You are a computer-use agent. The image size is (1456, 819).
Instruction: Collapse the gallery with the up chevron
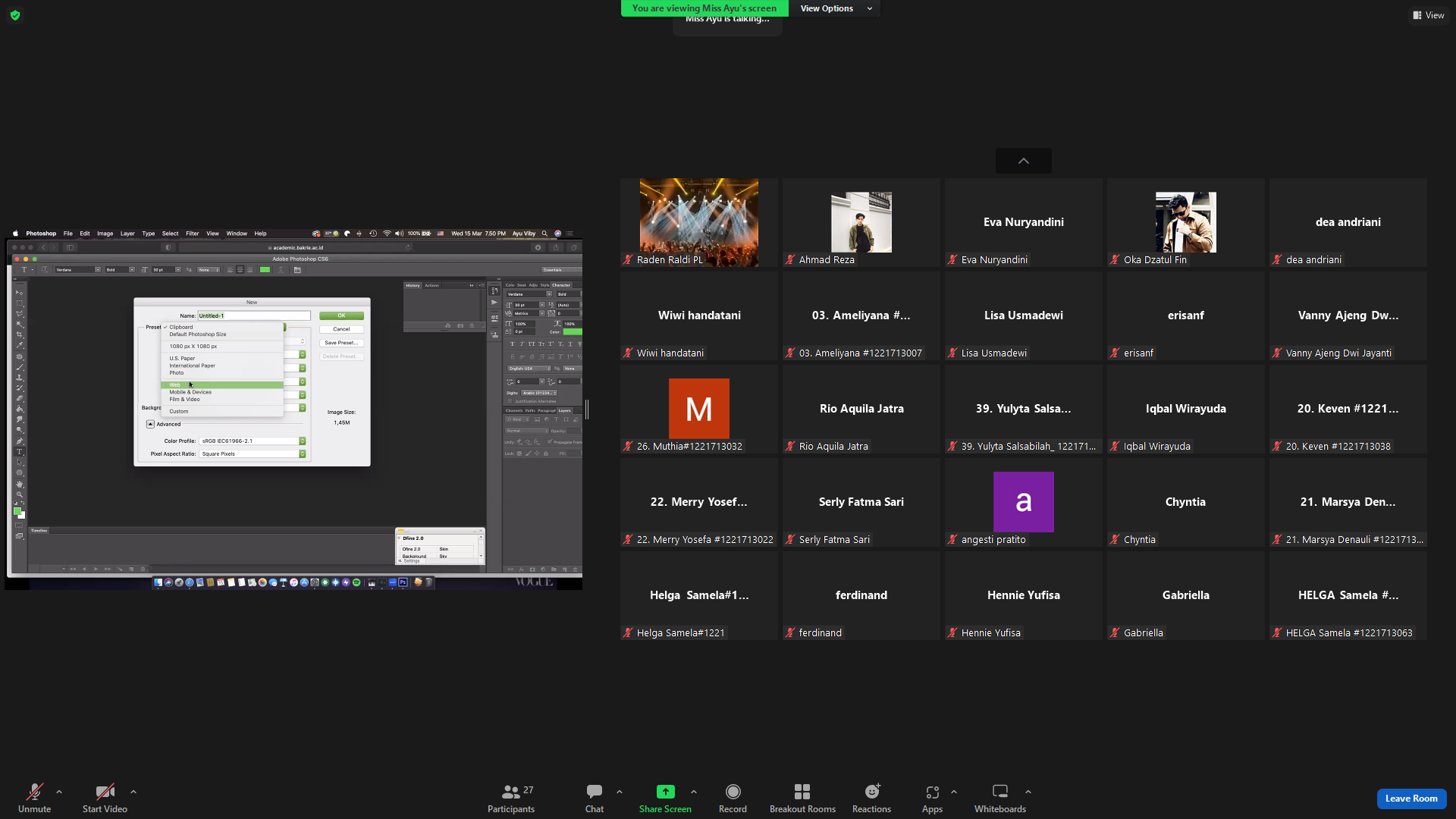point(1024,161)
